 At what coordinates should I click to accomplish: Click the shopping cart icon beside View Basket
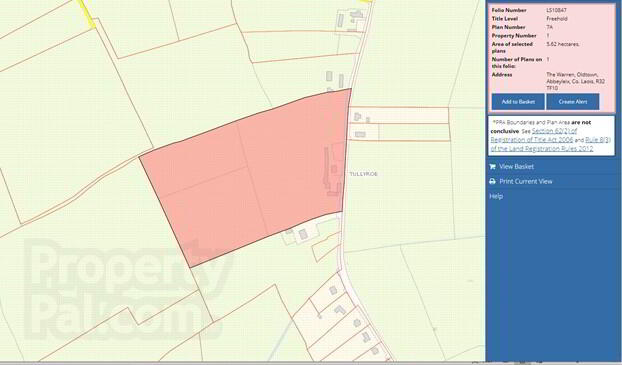(492, 167)
